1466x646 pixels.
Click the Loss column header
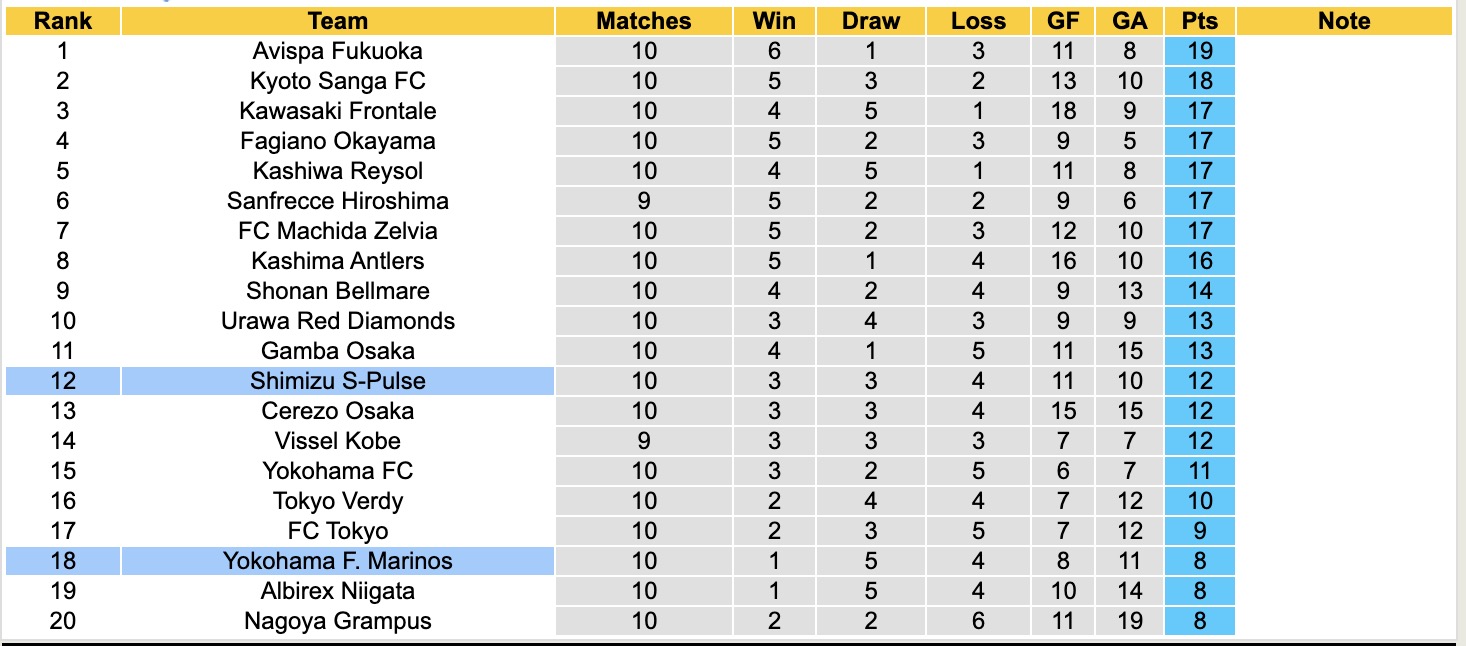(x=977, y=21)
